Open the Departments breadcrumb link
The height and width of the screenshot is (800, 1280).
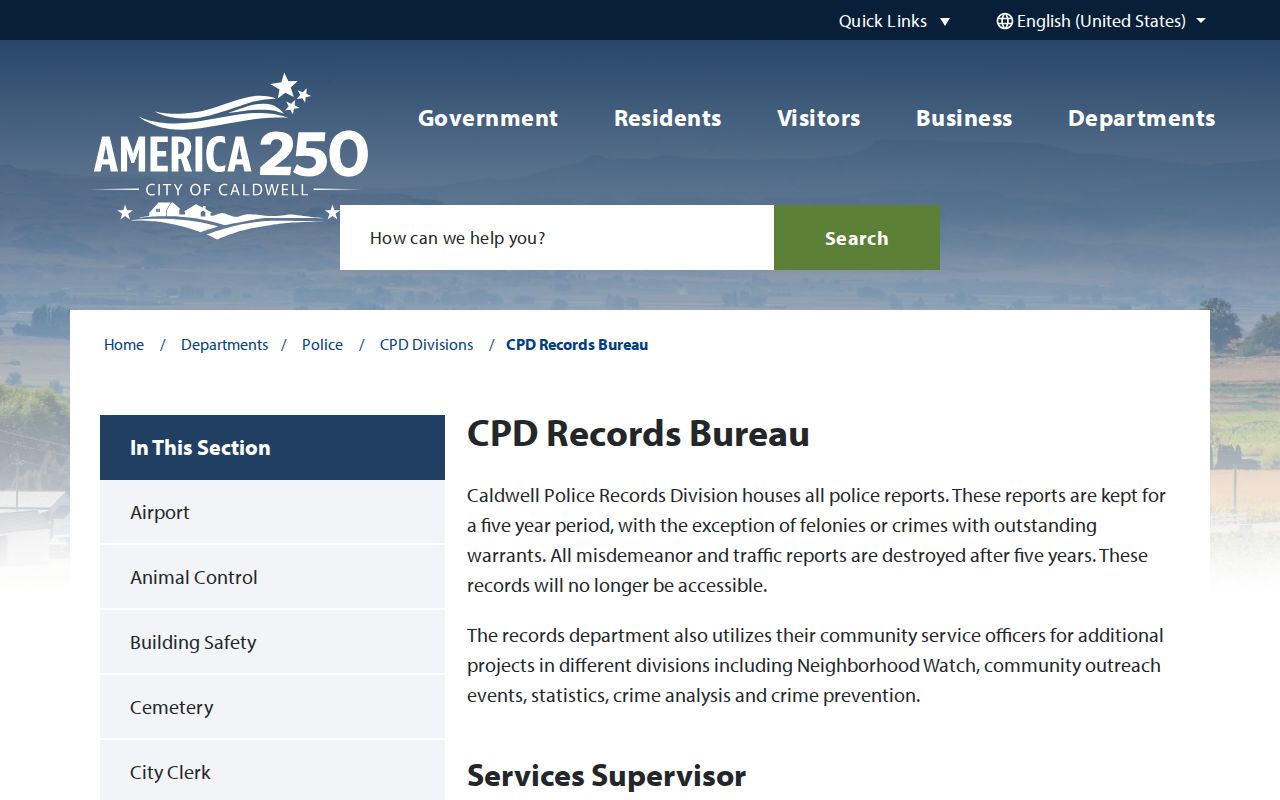(x=224, y=344)
